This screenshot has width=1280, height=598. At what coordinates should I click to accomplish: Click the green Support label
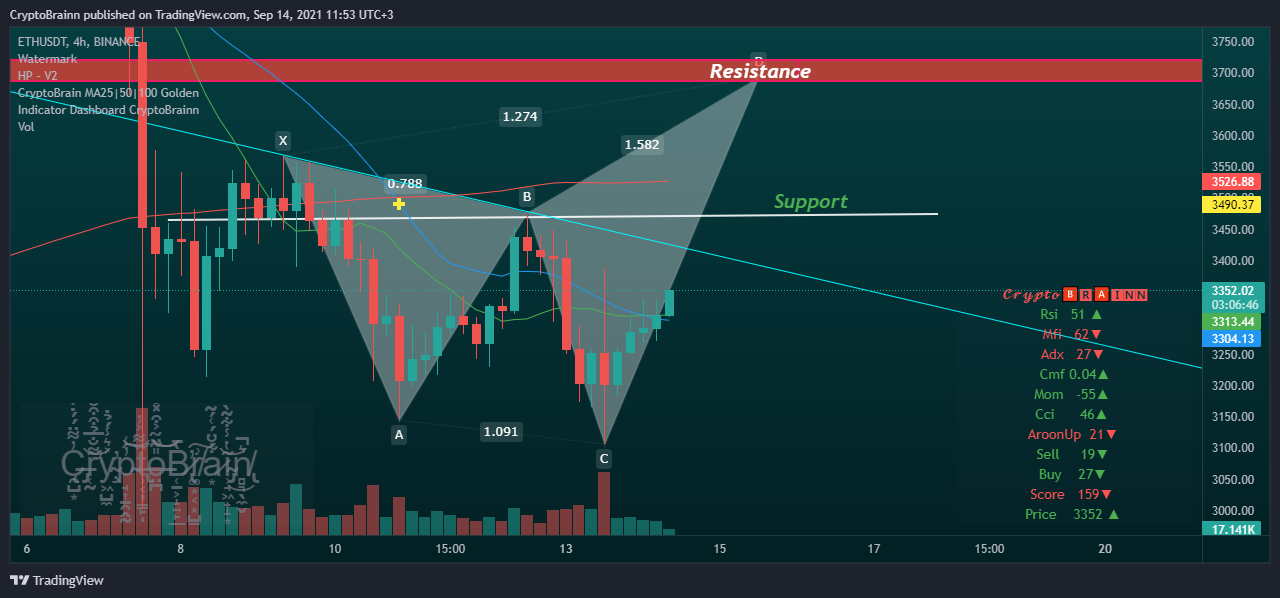(x=810, y=201)
